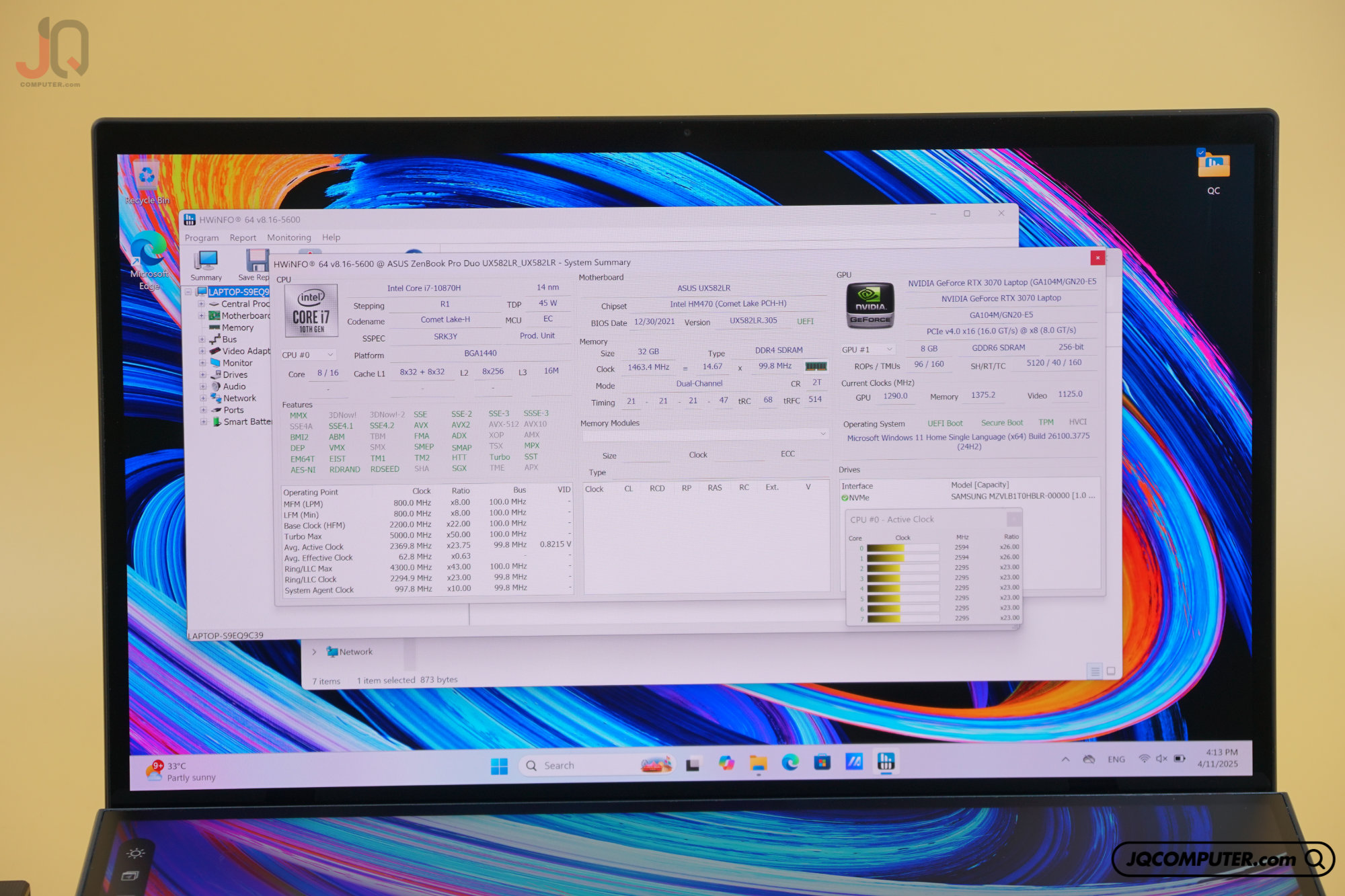Expand the Bus tree node
The height and width of the screenshot is (896, 1345).
pos(202,339)
